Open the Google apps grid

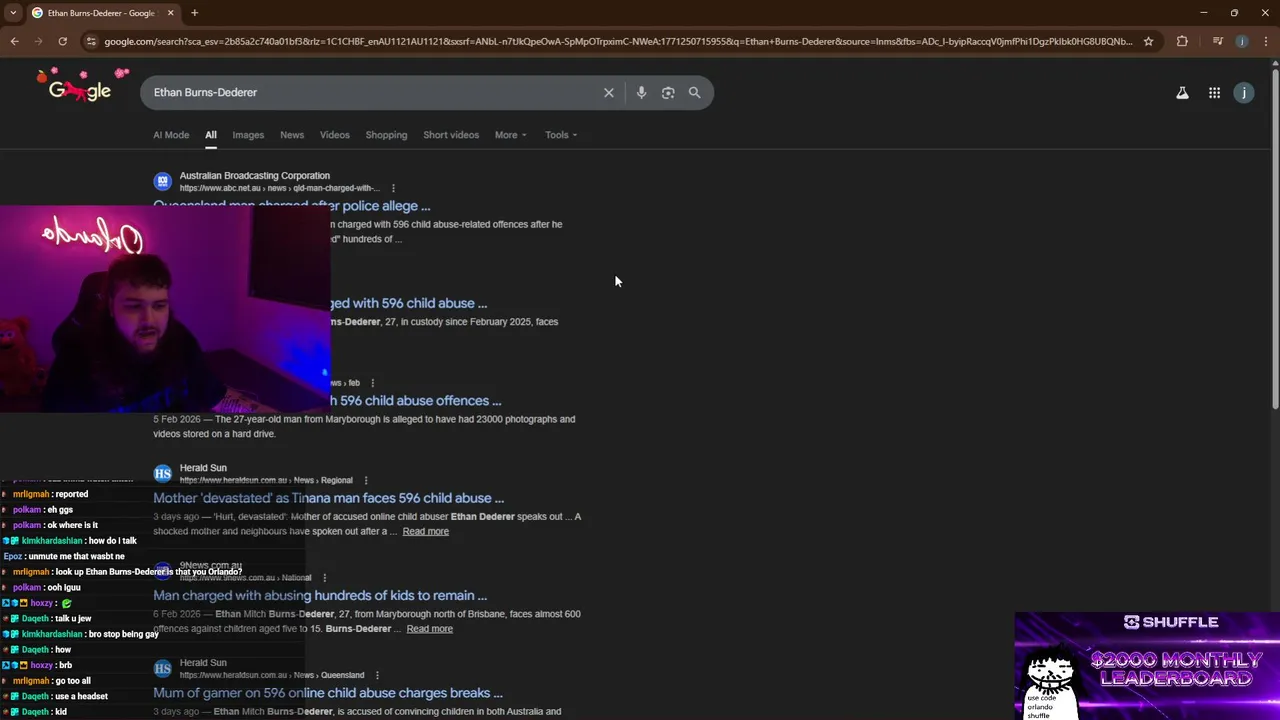coord(1214,93)
